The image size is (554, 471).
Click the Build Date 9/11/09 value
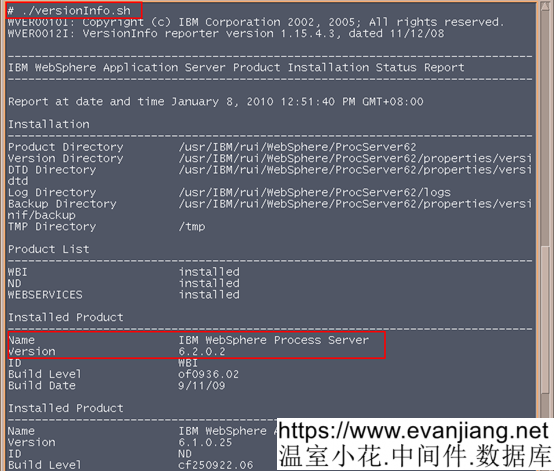(x=202, y=385)
